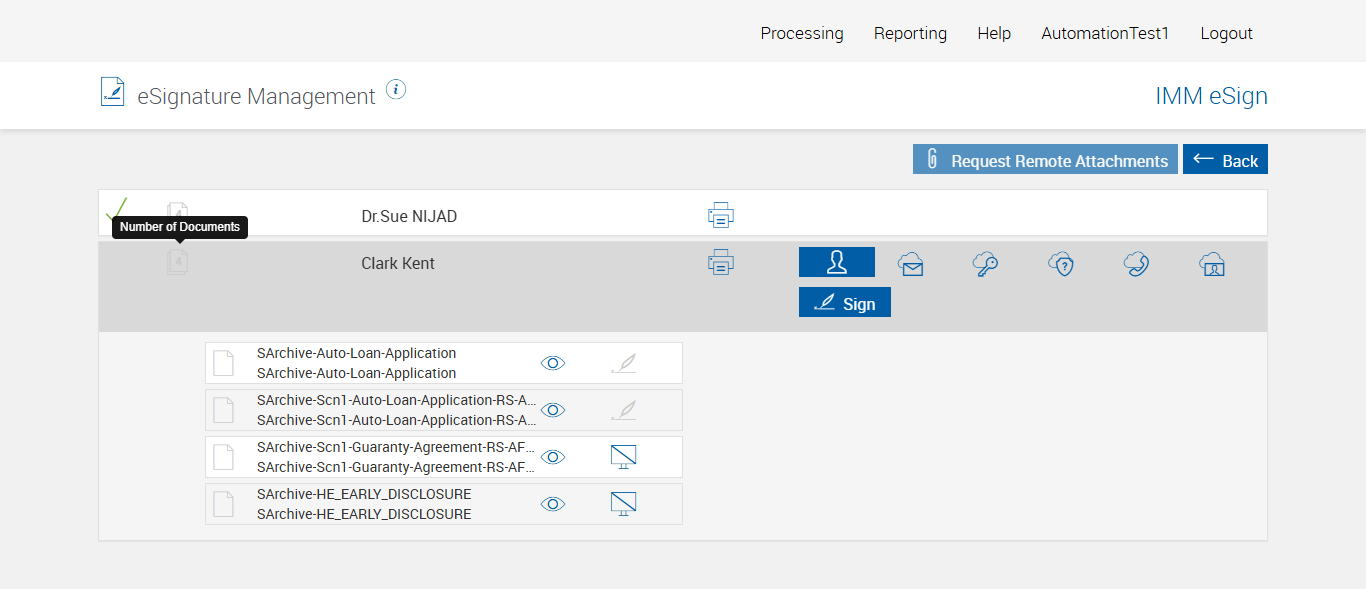Print documents for Dr.Sue NIJAD
1366x589 pixels.
click(x=721, y=215)
